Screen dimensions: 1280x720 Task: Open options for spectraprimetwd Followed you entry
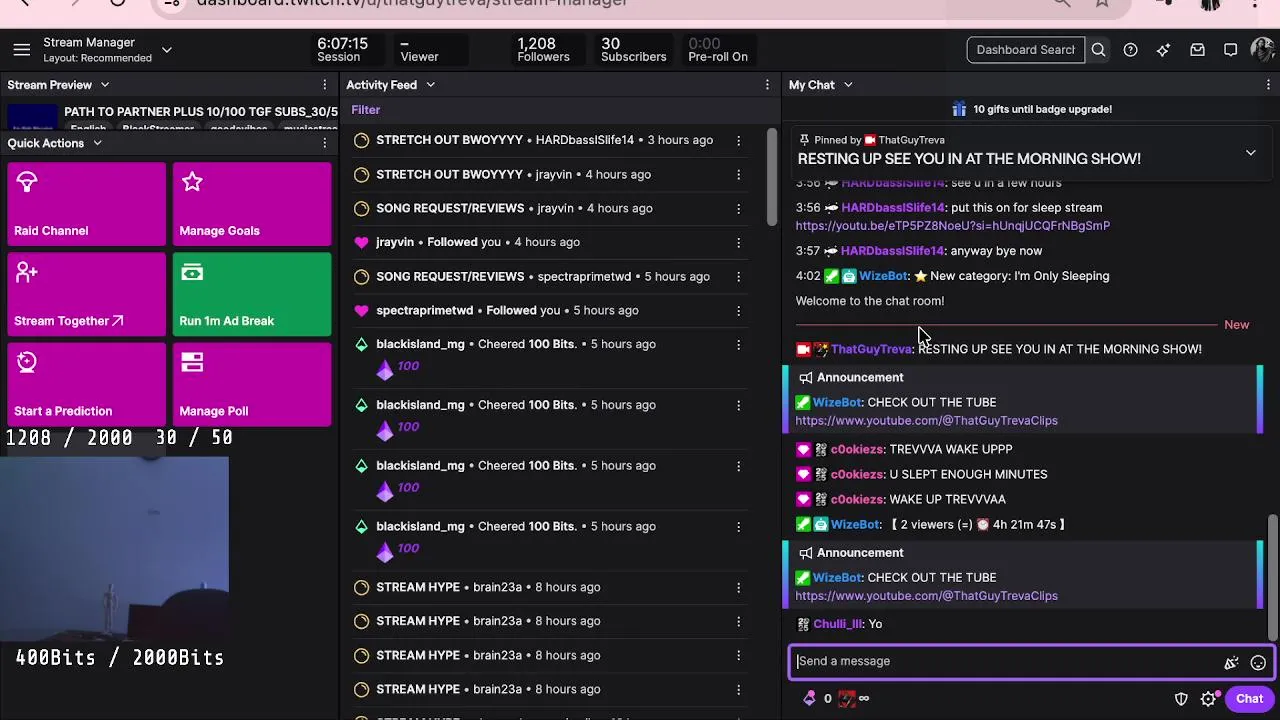738,310
